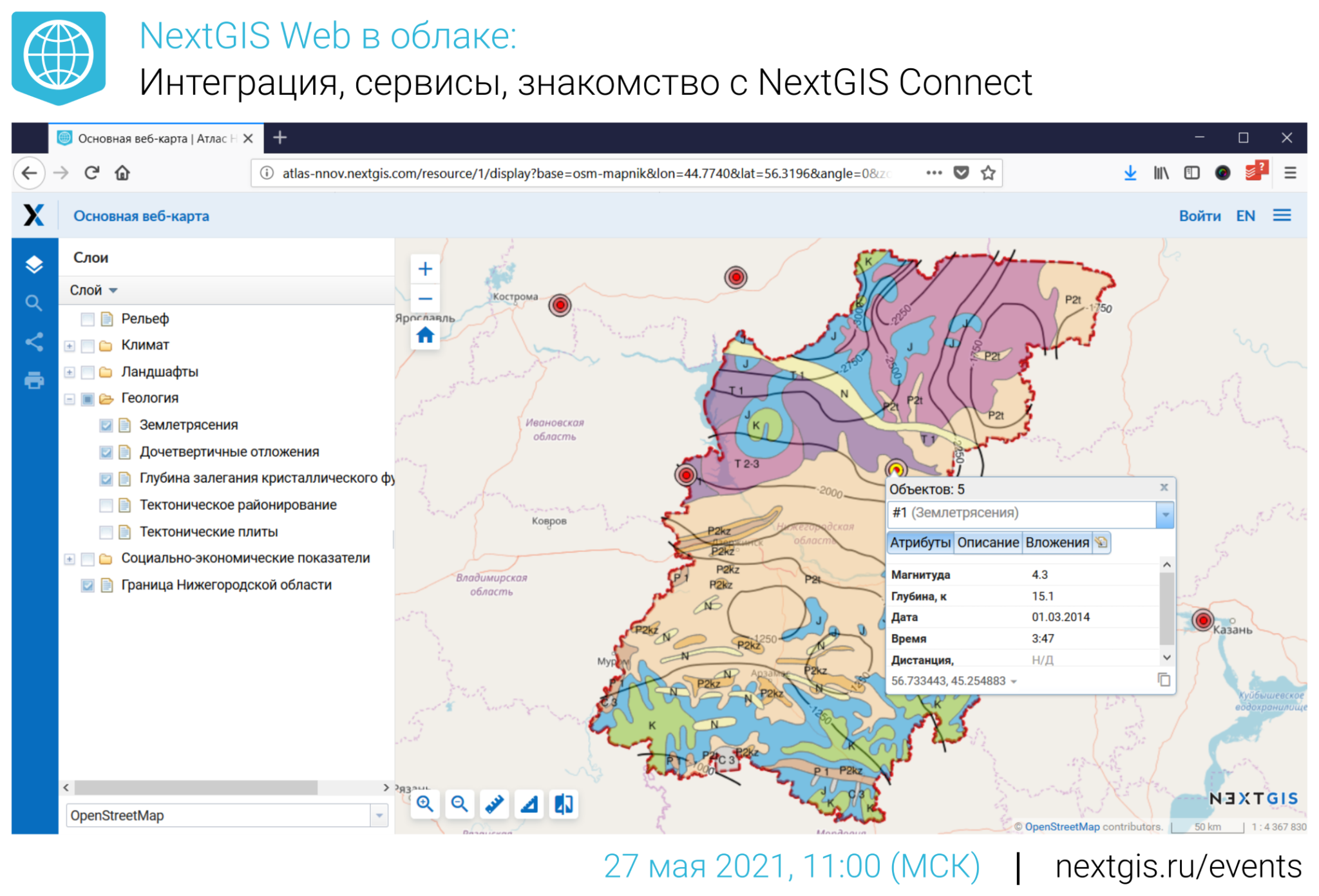Open the Основная веб-карта title link
1319x896 pixels.
pos(141,216)
